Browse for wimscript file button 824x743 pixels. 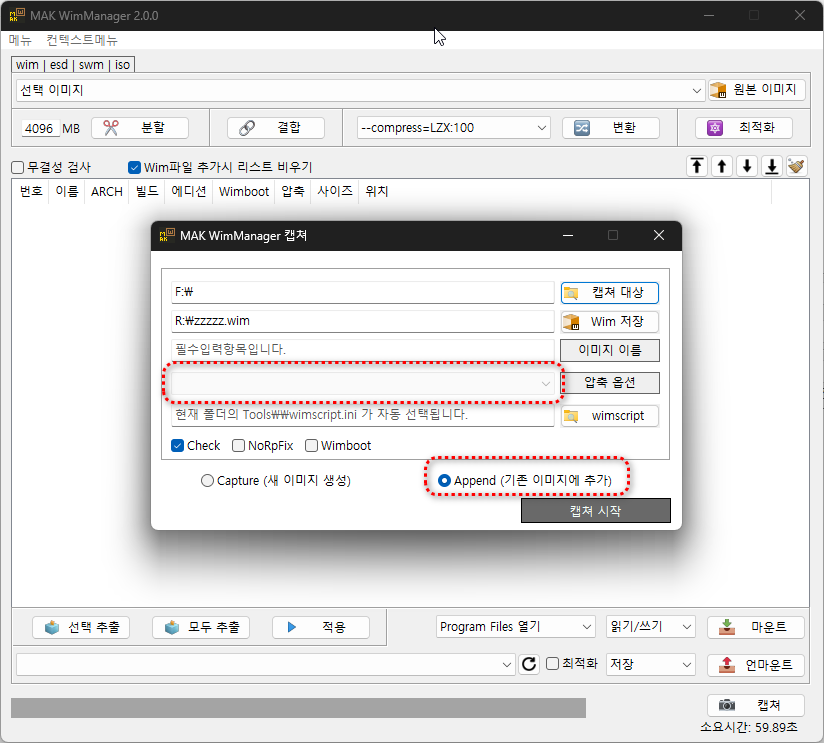click(x=610, y=416)
